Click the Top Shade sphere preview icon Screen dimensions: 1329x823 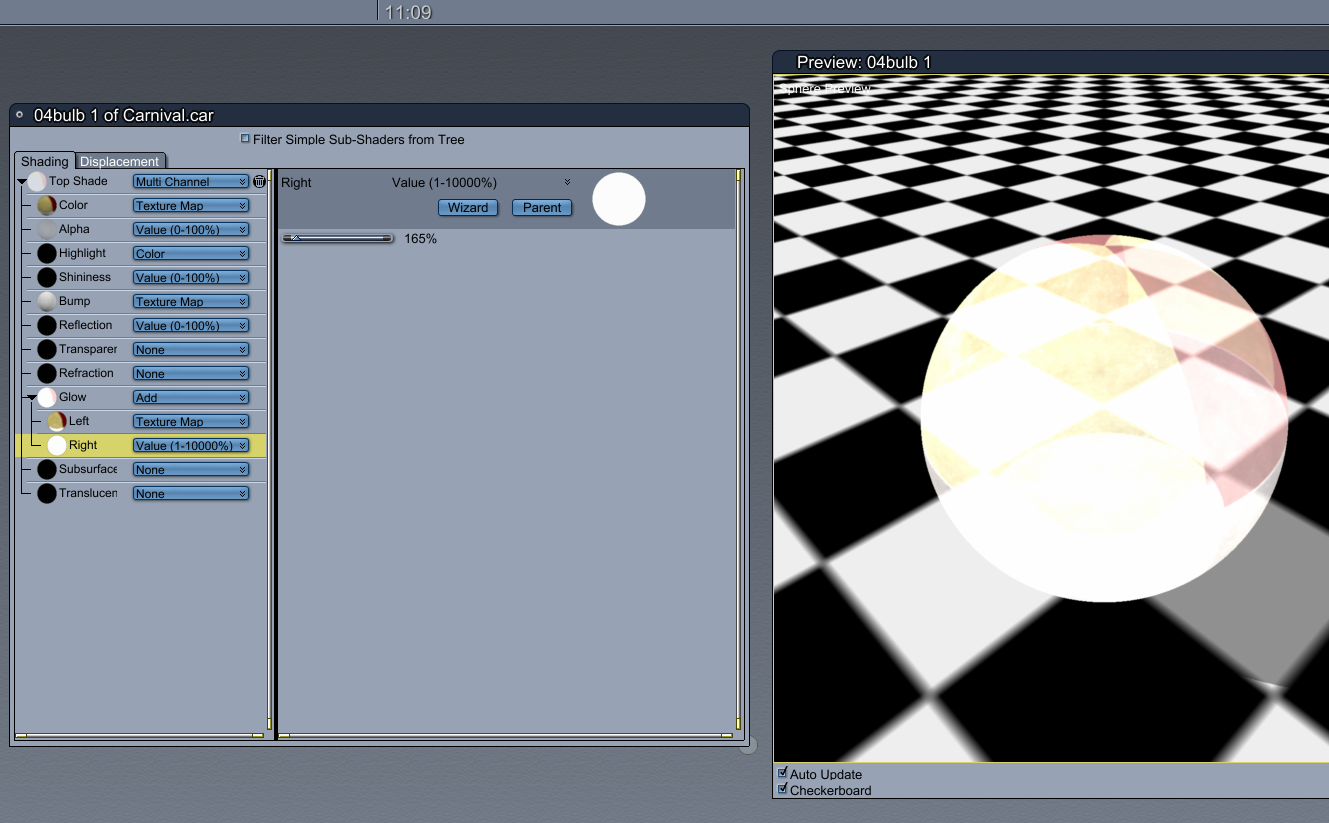[37, 182]
